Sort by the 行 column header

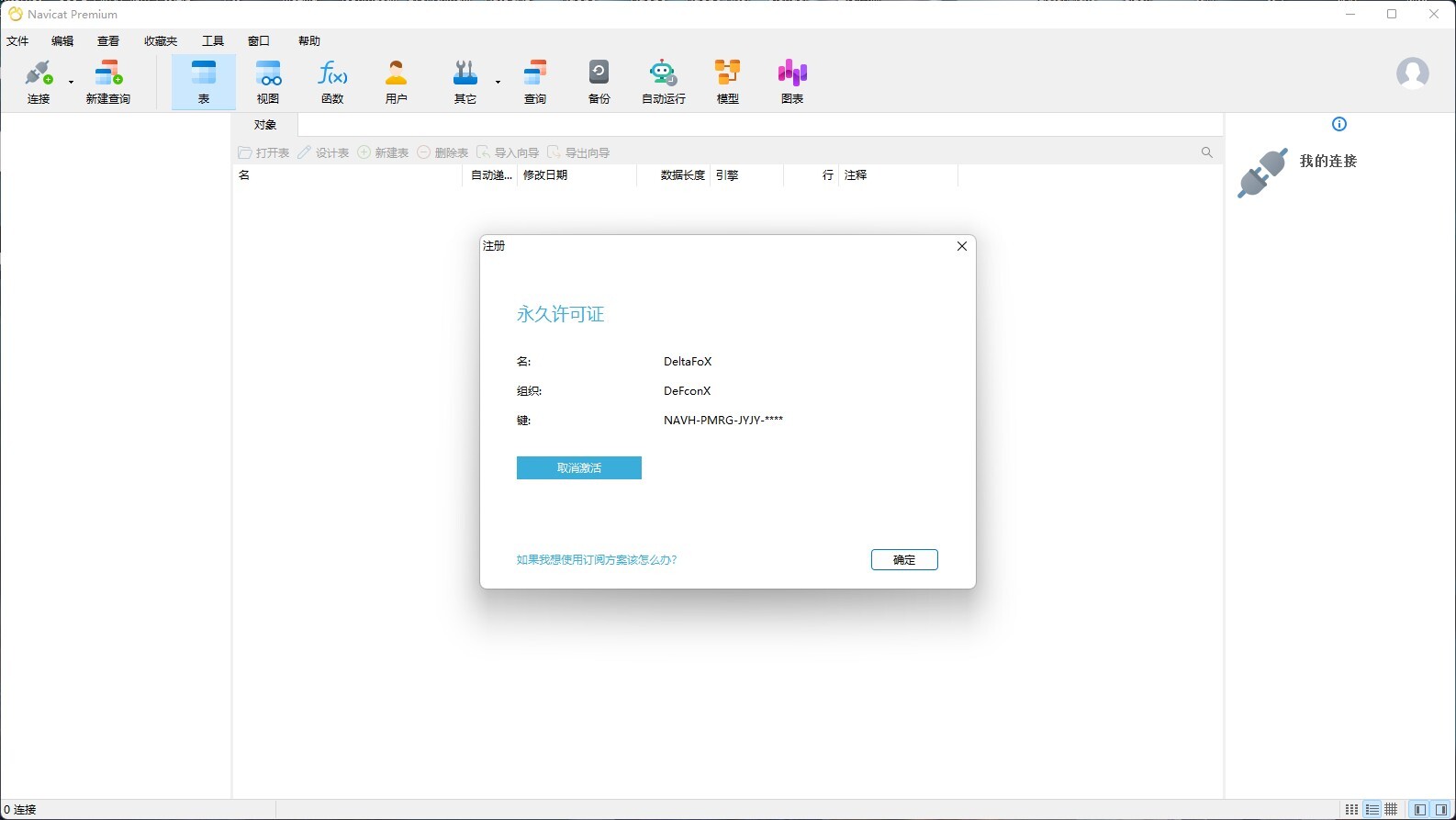pyautogui.click(x=812, y=175)
